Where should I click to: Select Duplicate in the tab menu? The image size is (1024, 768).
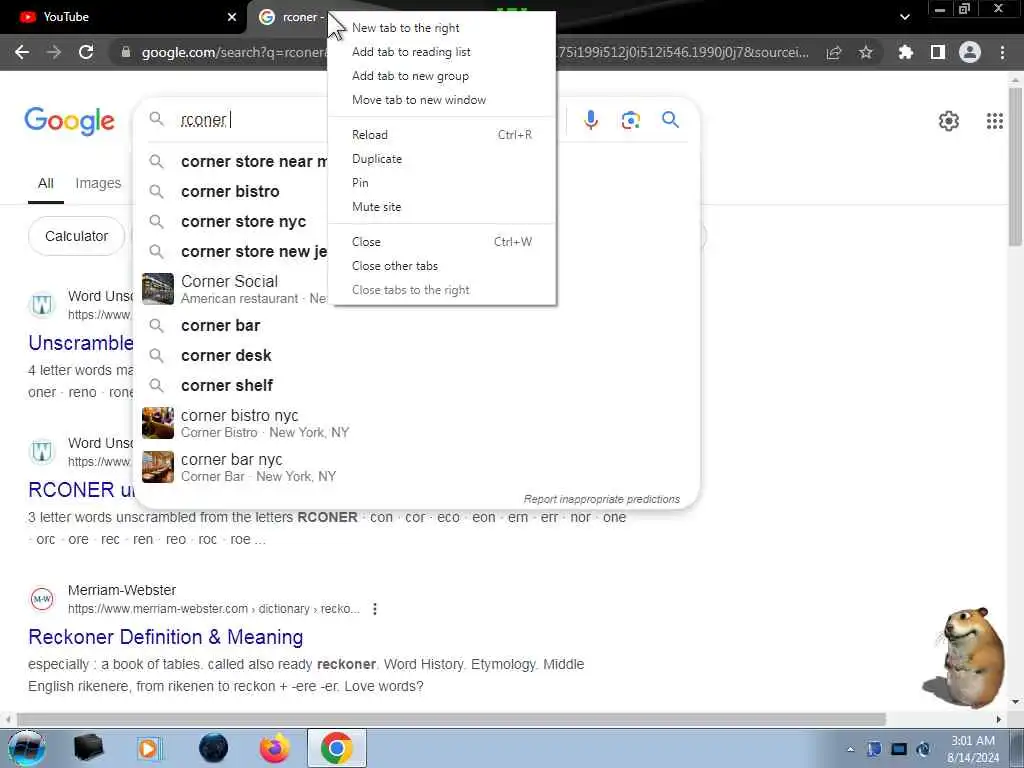coord(441,159)
